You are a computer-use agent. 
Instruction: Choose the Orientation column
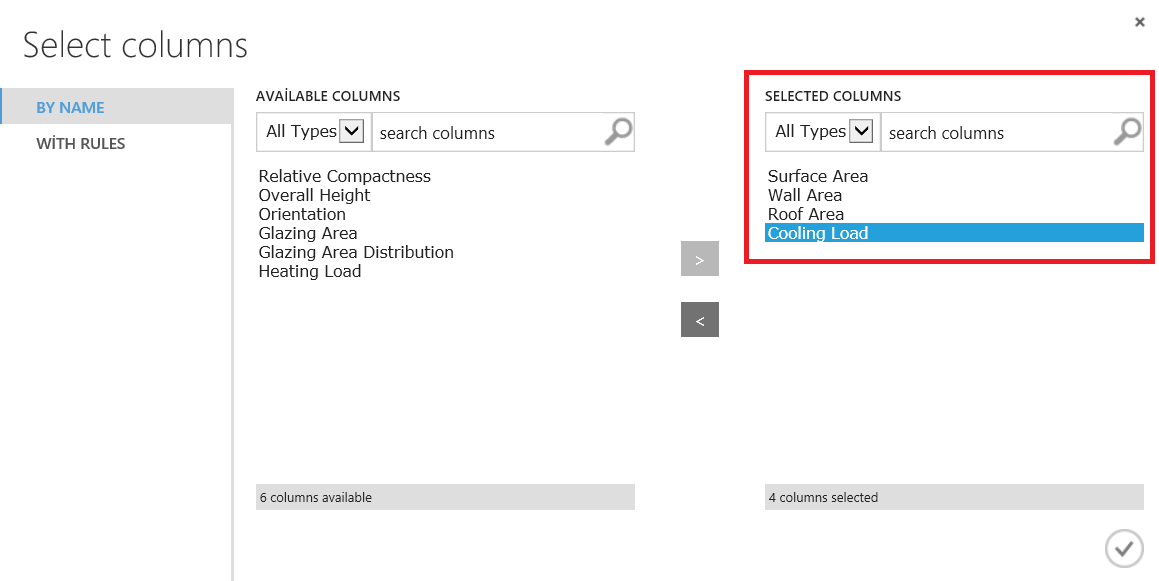[302, 214]
